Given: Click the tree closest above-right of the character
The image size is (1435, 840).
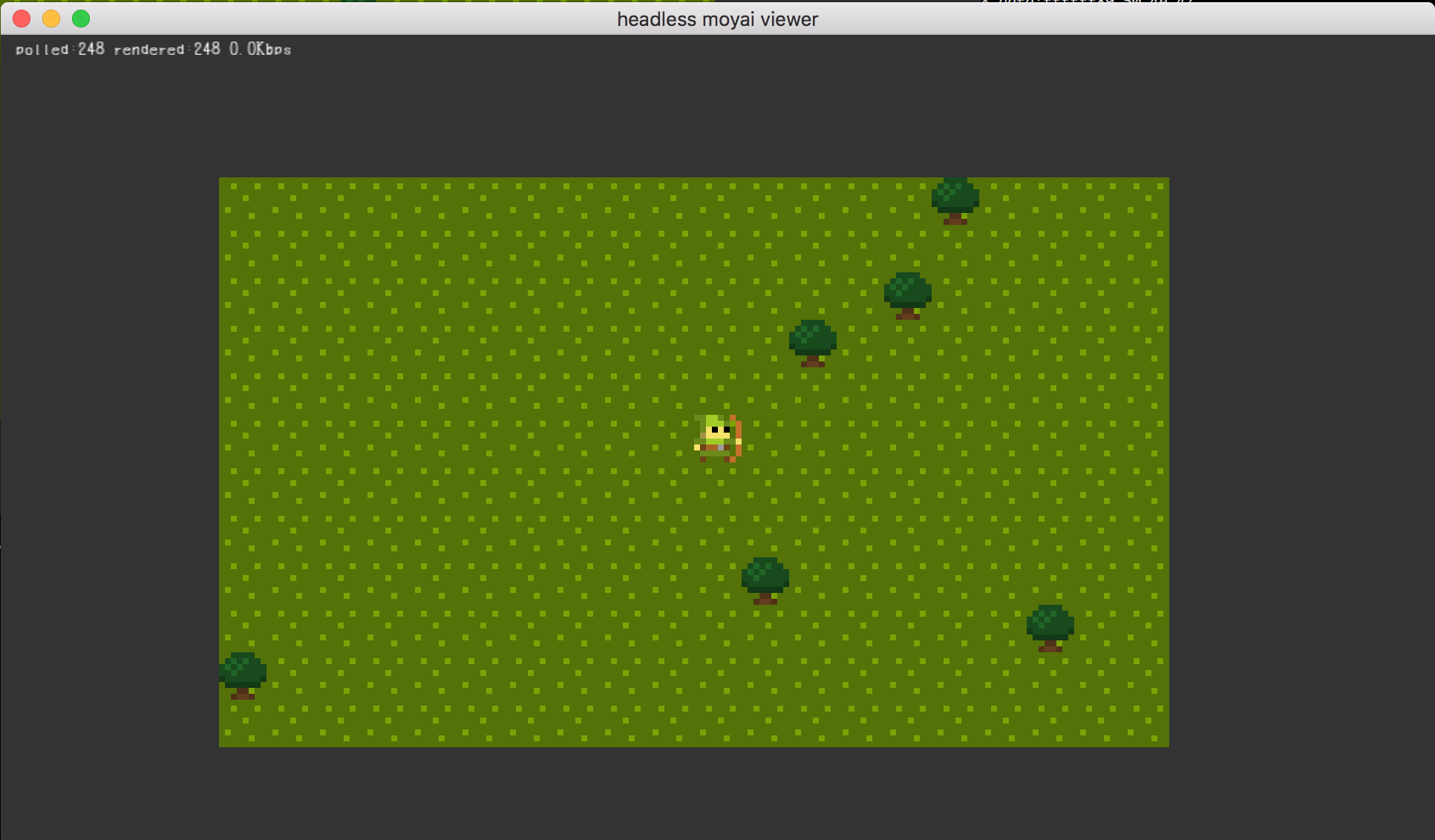Looking at the screenshot, I should (x=812, y=341).
